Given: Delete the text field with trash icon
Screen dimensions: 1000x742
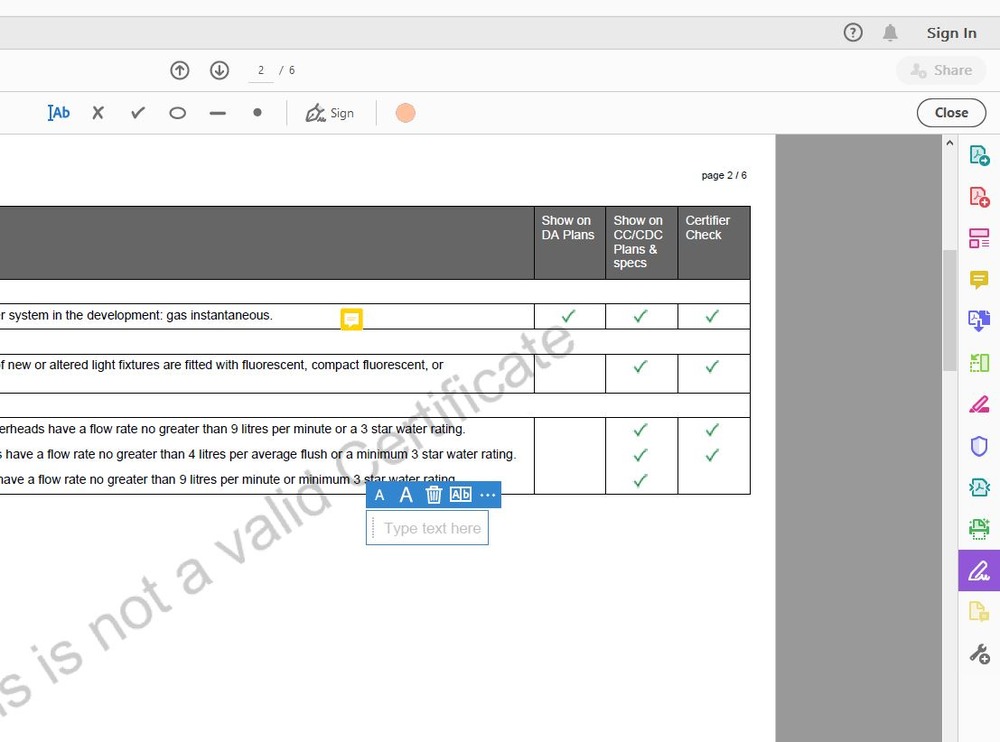Looking at the screenshot, I should [433, 495].
